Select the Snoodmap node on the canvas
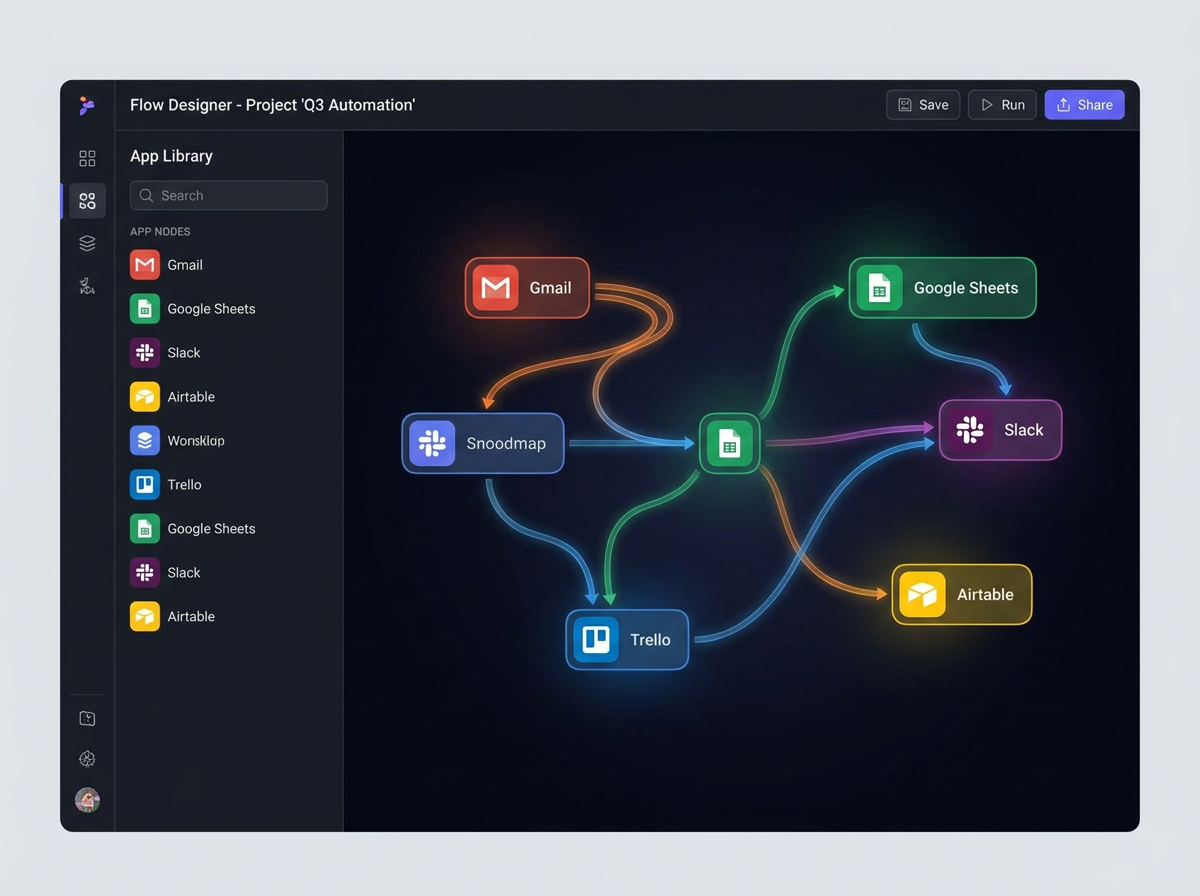This screenshot has width=1200, height=896. point(483,443)
